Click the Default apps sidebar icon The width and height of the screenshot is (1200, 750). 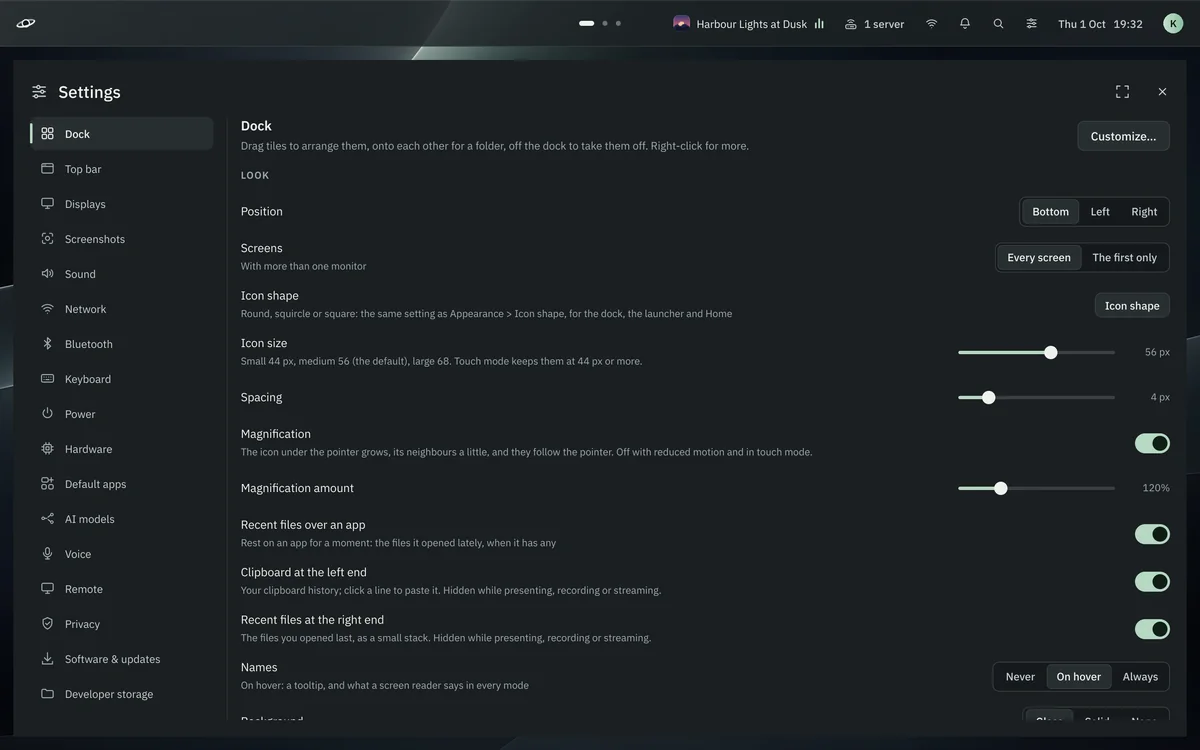pyautogui.click(x=47, y=484)
